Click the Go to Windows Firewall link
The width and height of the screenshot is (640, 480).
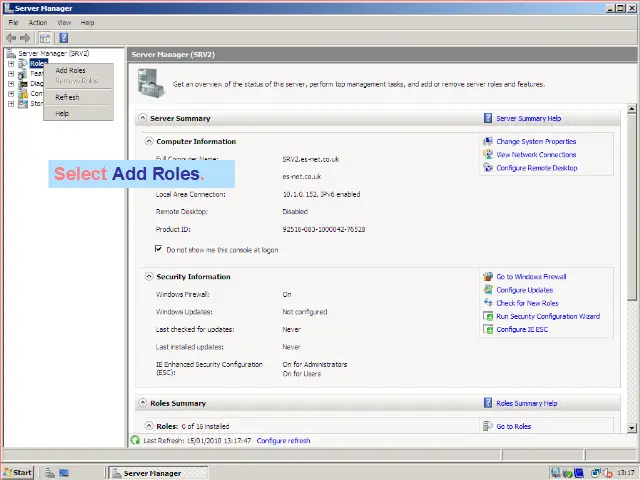pos(531,277)
